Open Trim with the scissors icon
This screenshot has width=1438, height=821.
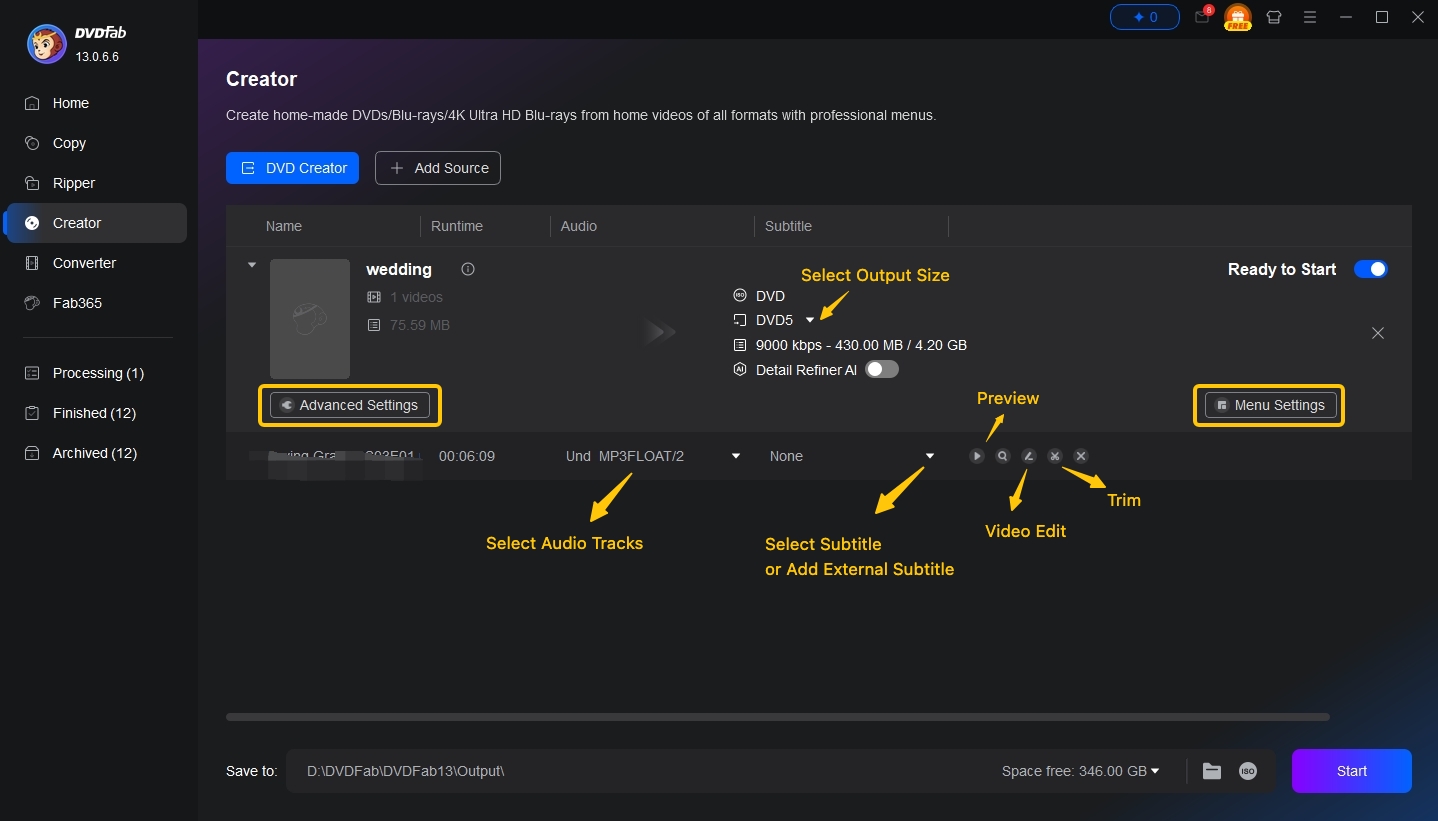[x=1055, y=456]
